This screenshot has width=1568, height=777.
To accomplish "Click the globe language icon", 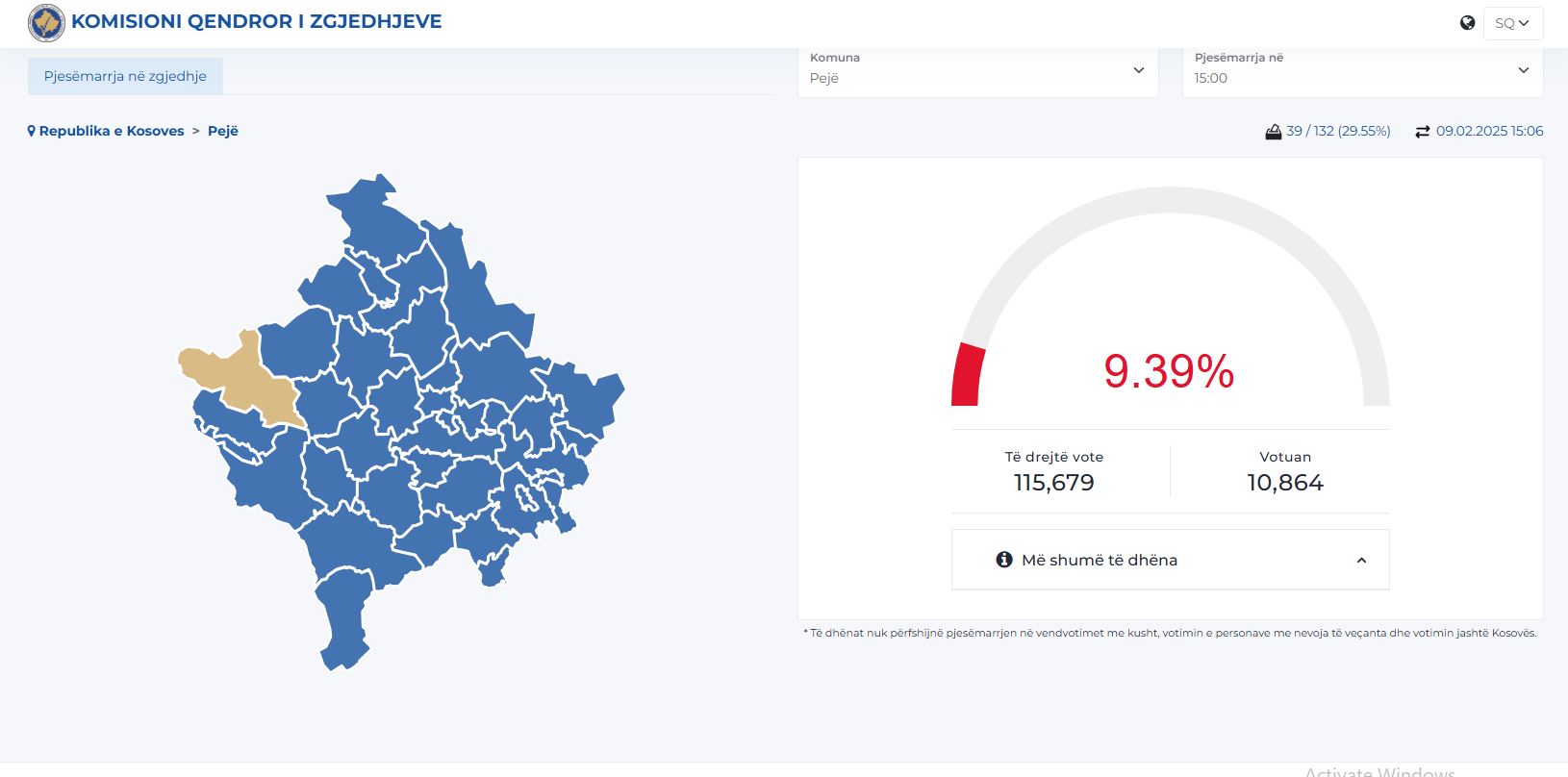I will (x=1467, y=23).
